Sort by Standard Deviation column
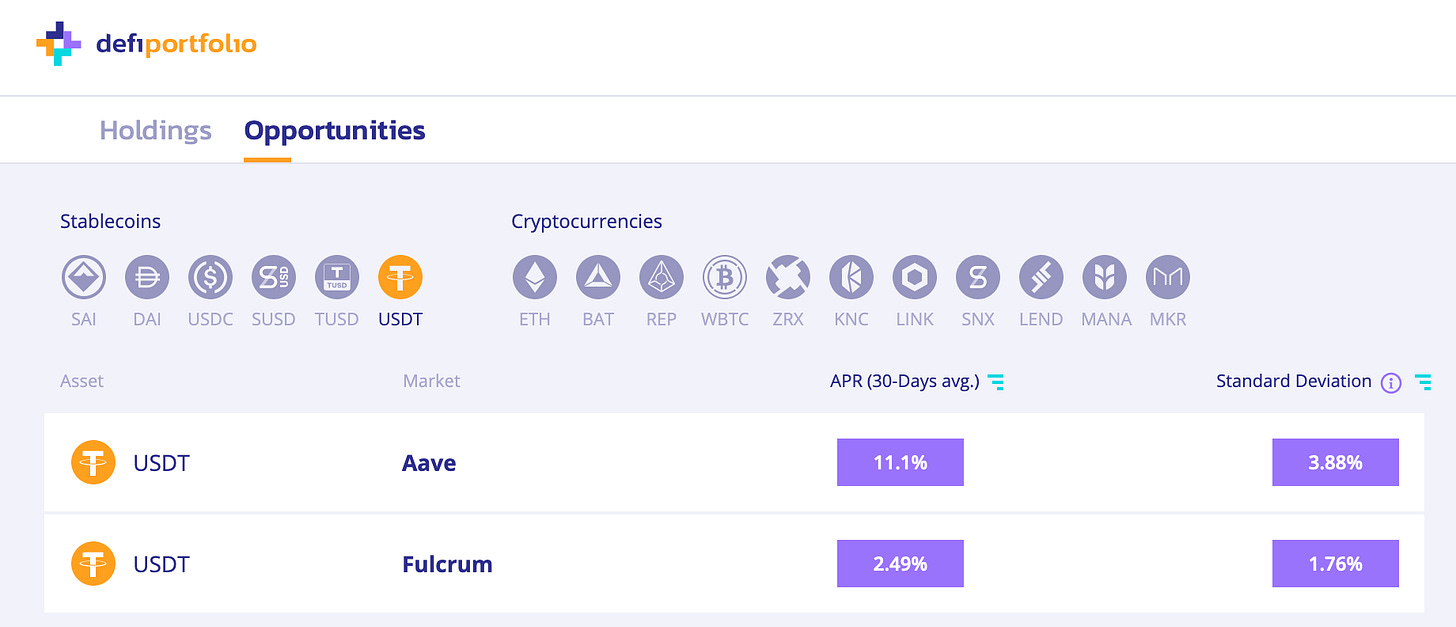The image size is (1456, 627). click(1423, 381)
